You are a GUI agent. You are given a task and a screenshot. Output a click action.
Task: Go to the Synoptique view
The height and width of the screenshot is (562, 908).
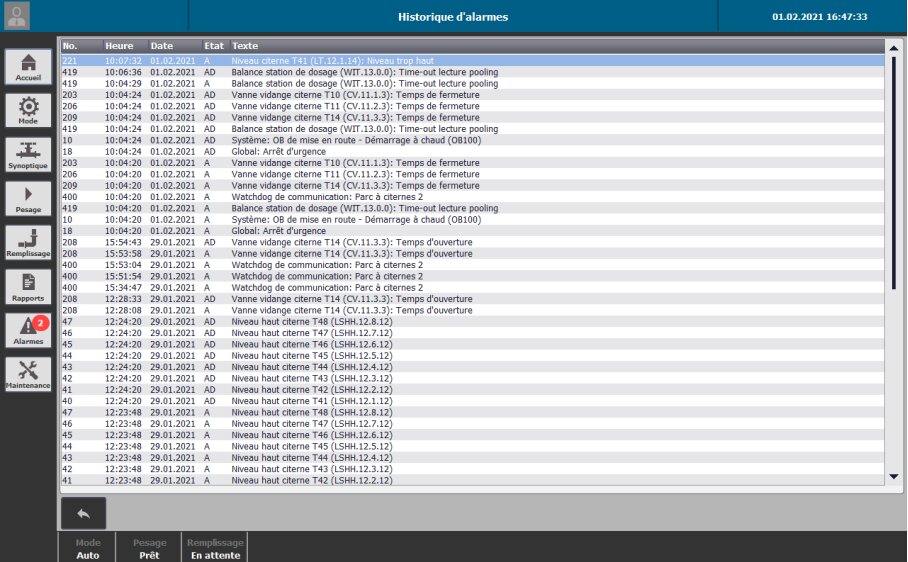[29, 155]
